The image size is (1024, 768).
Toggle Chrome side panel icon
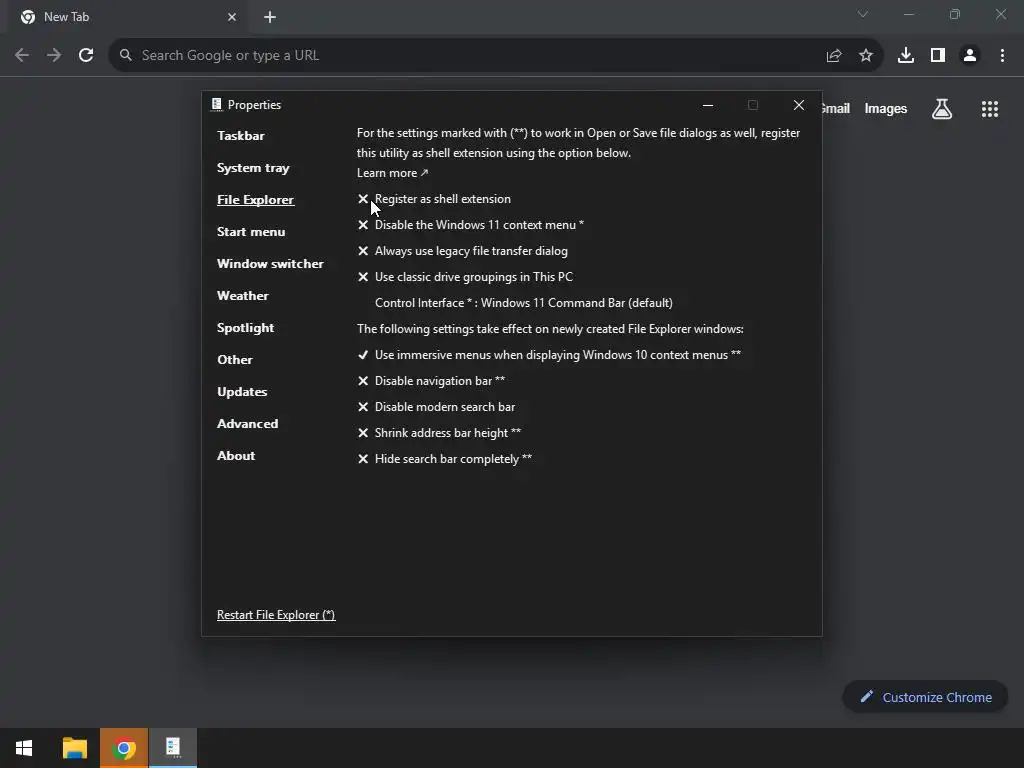coord(937,55)
